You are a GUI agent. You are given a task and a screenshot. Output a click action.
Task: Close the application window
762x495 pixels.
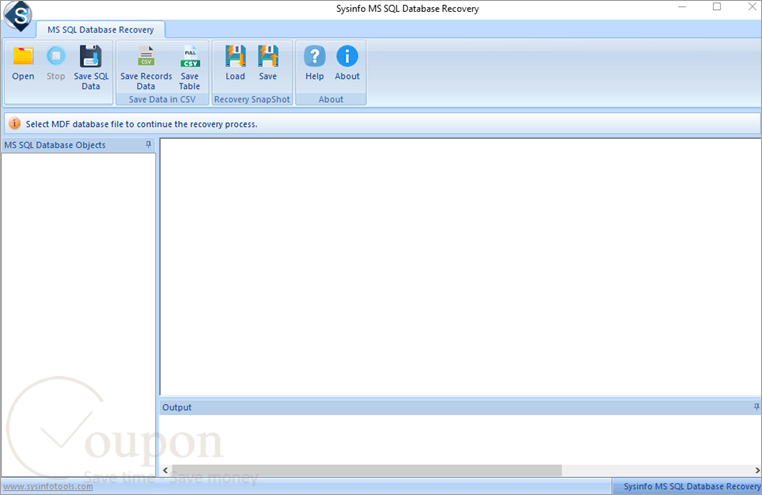click(752, 7)
